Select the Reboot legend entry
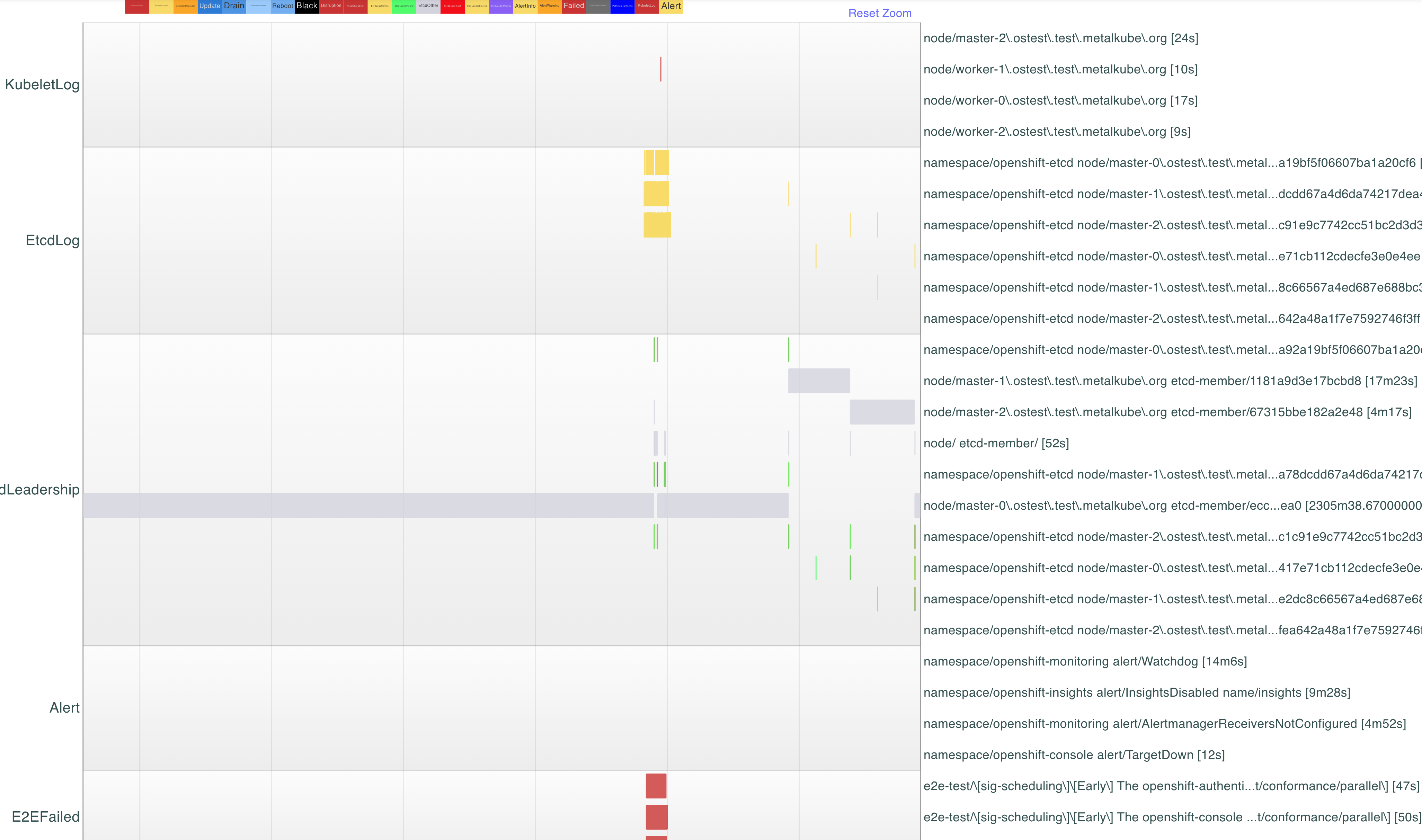Viewport: 1422px width, 840px height. 283,6
